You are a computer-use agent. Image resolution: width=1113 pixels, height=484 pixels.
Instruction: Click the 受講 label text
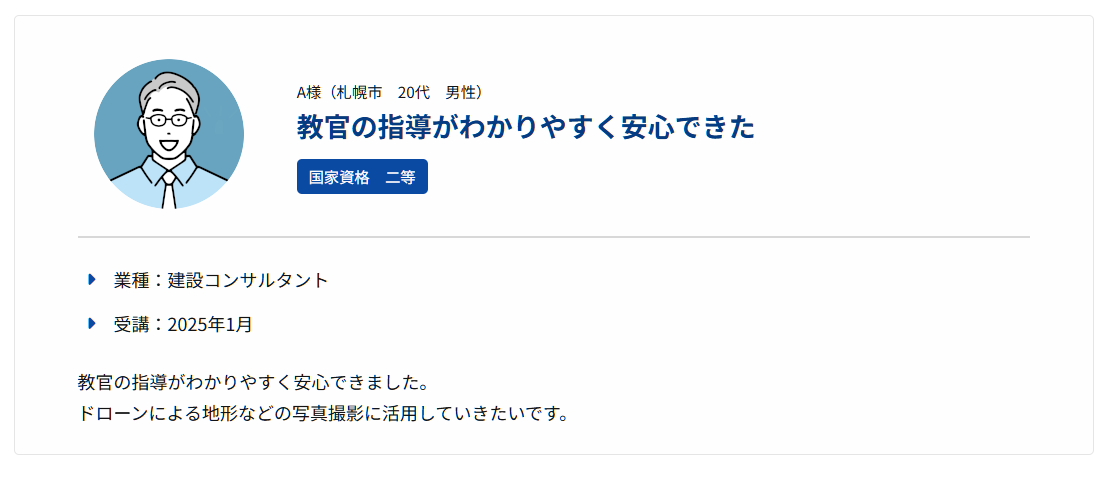[131, 324]
